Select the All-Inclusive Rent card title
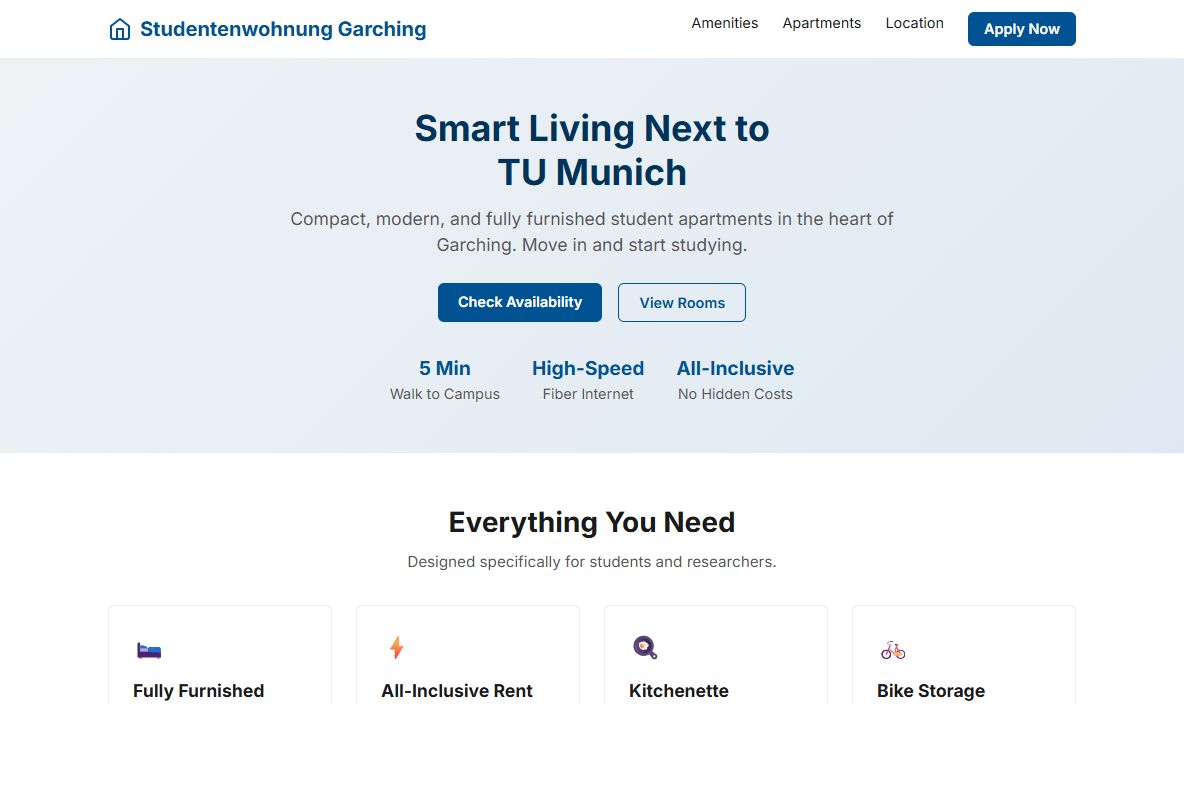Image resolution: width=1200 pixels, height=800 pixels. (x=457, y=691)
